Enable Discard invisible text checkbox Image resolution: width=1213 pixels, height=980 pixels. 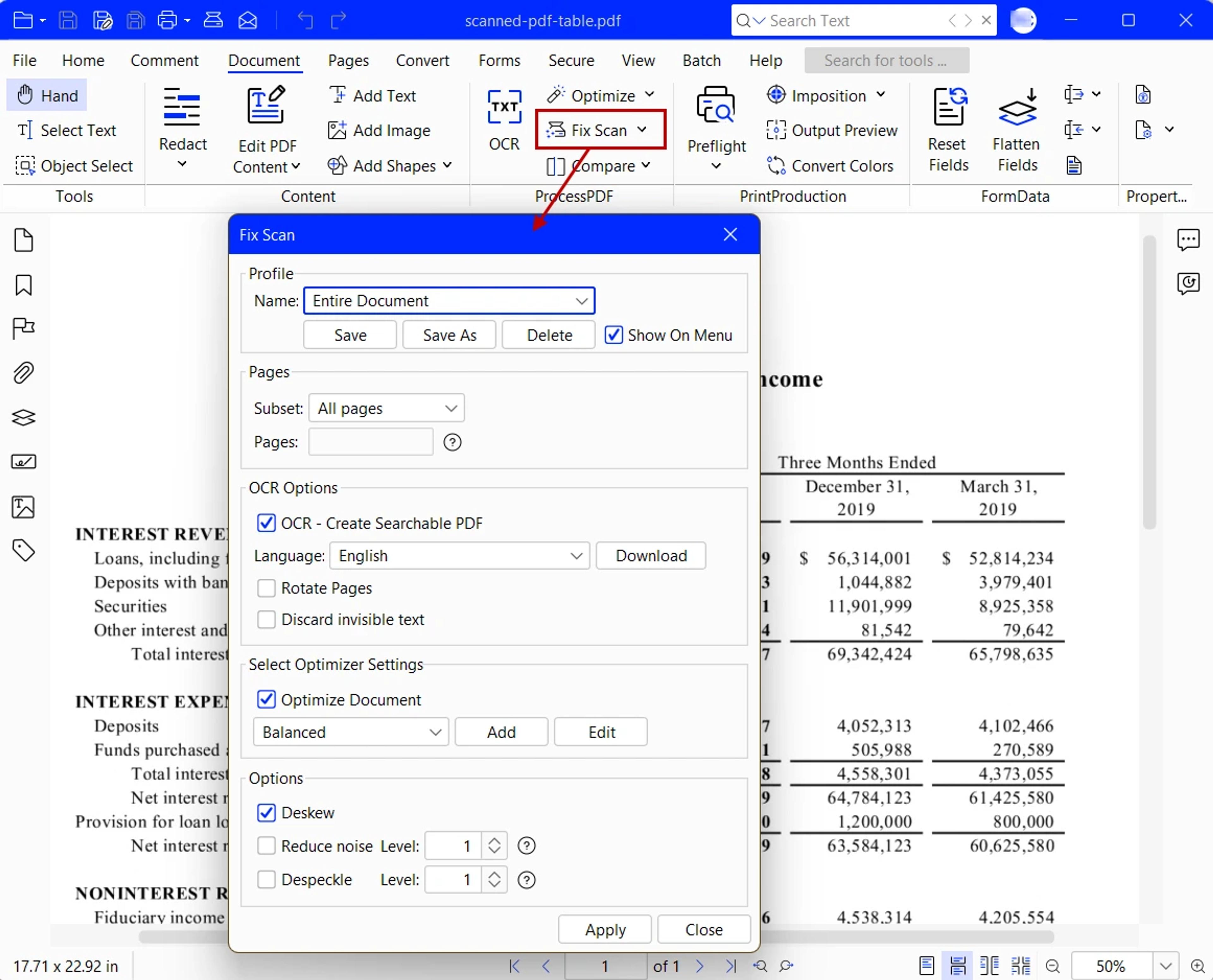coord(266,619)
